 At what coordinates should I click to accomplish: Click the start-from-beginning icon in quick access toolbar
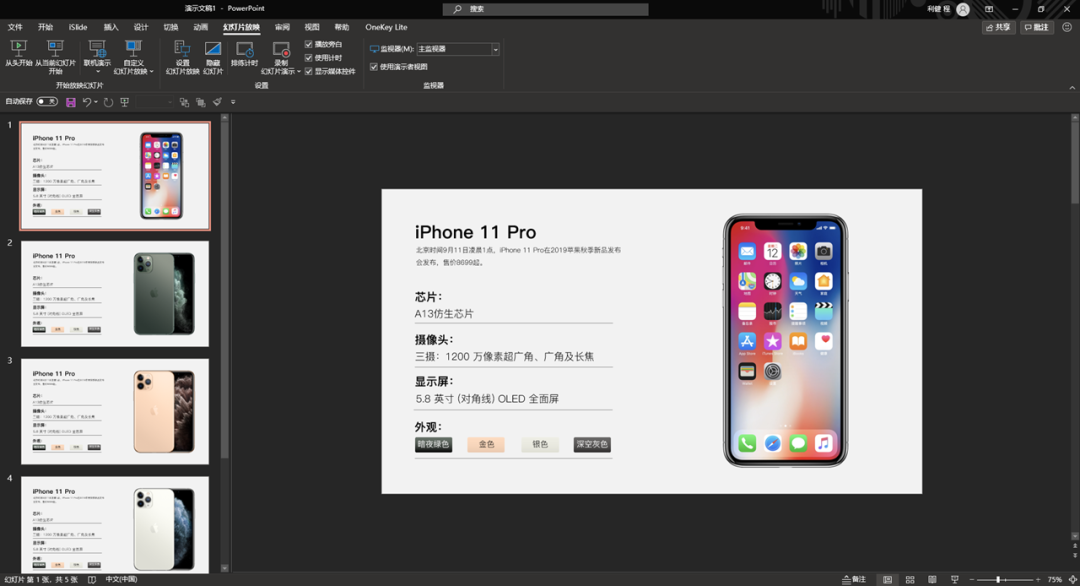coord(125,102)
